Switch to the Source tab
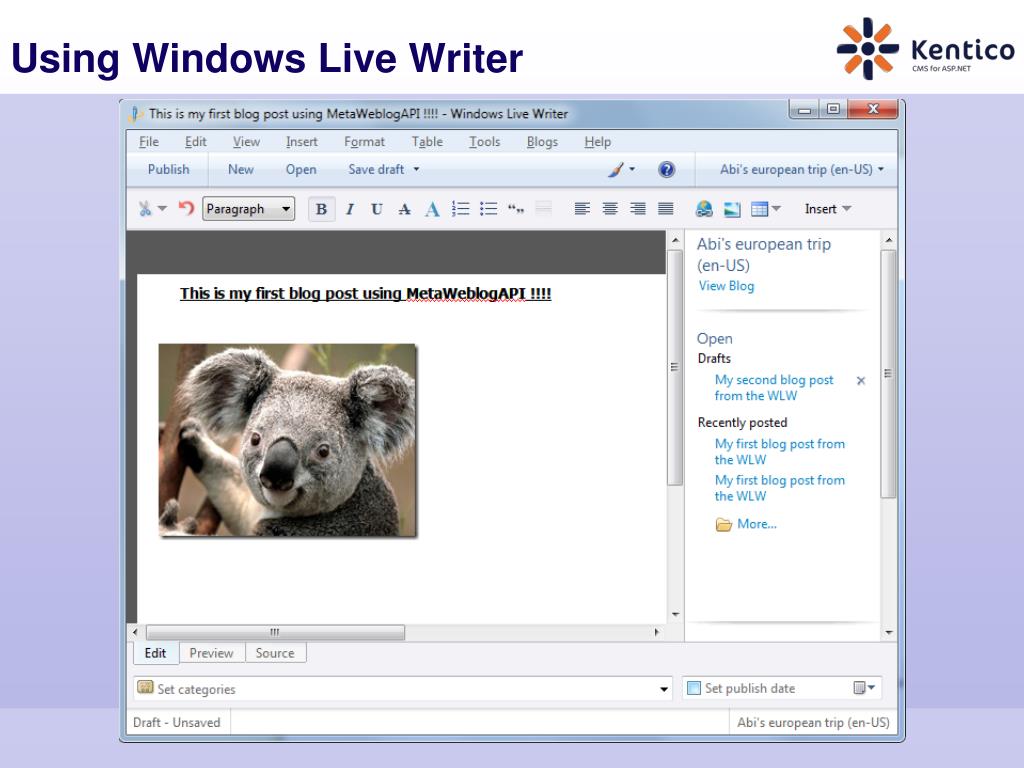The image size is (1024, 768). coord(274,653)
